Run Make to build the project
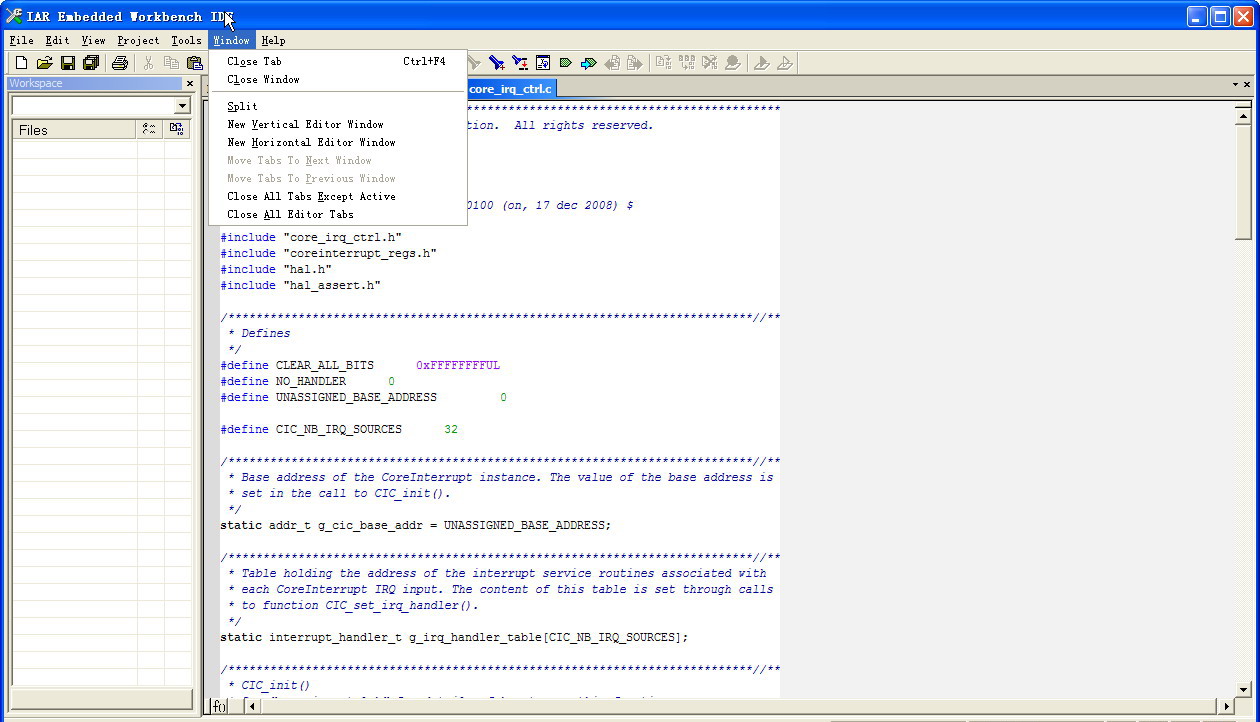The height and width of the screenshot is (722, 1260). 687,63
